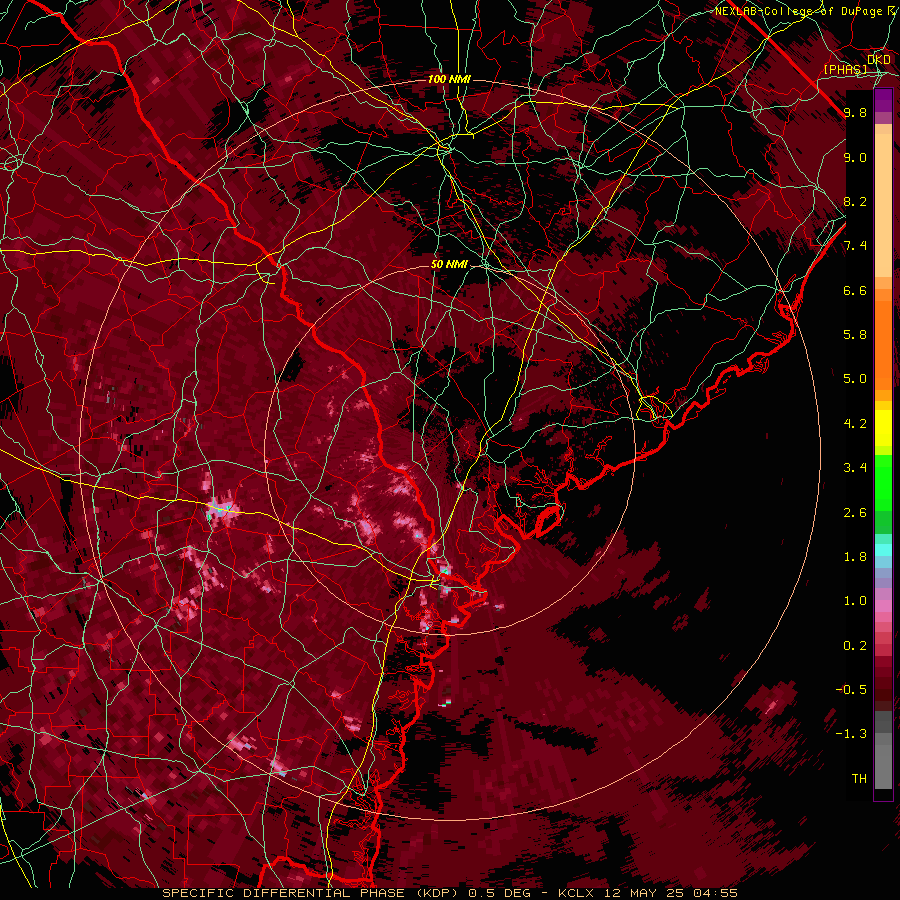Pick the bright green segment of the color bar
The height and width of the screenshot is (900, 900).
pos(883,485)
